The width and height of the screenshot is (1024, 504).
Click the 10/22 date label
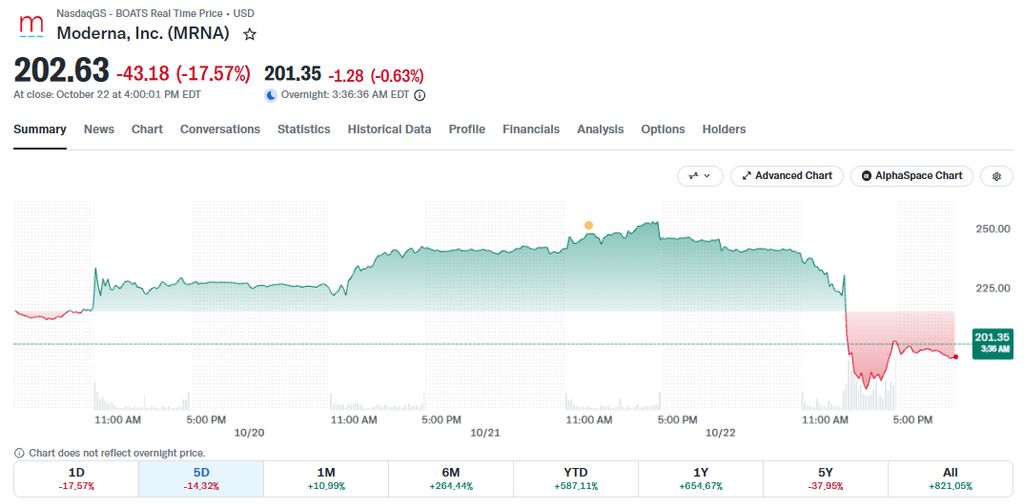[x=722, y=432]
